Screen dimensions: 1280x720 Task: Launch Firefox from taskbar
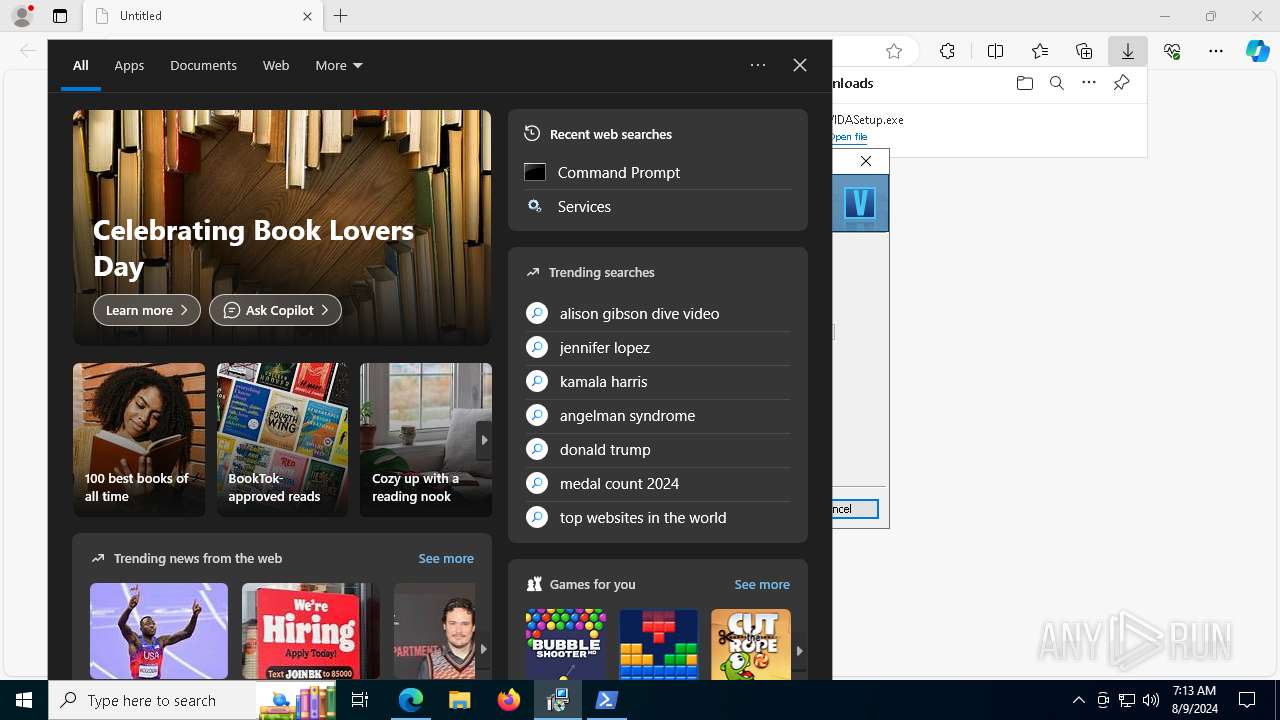click(x=509, y=700)
